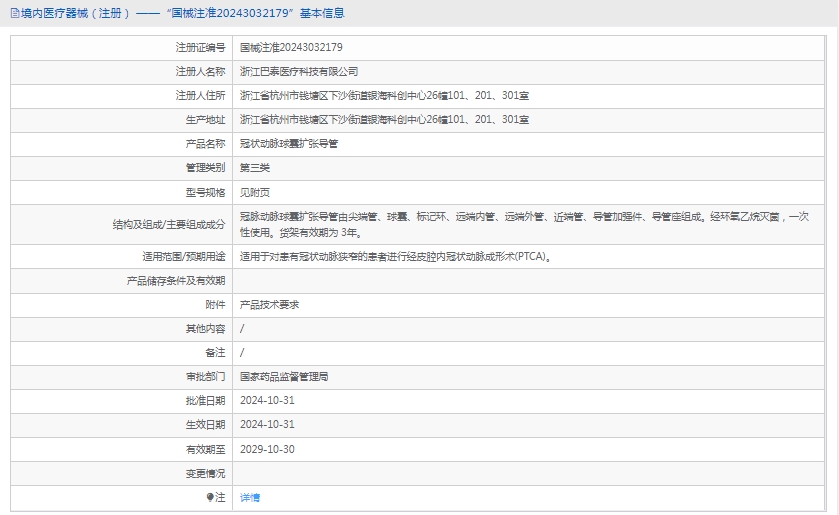Click the 变更情况 row label

[x=205, y=473]
